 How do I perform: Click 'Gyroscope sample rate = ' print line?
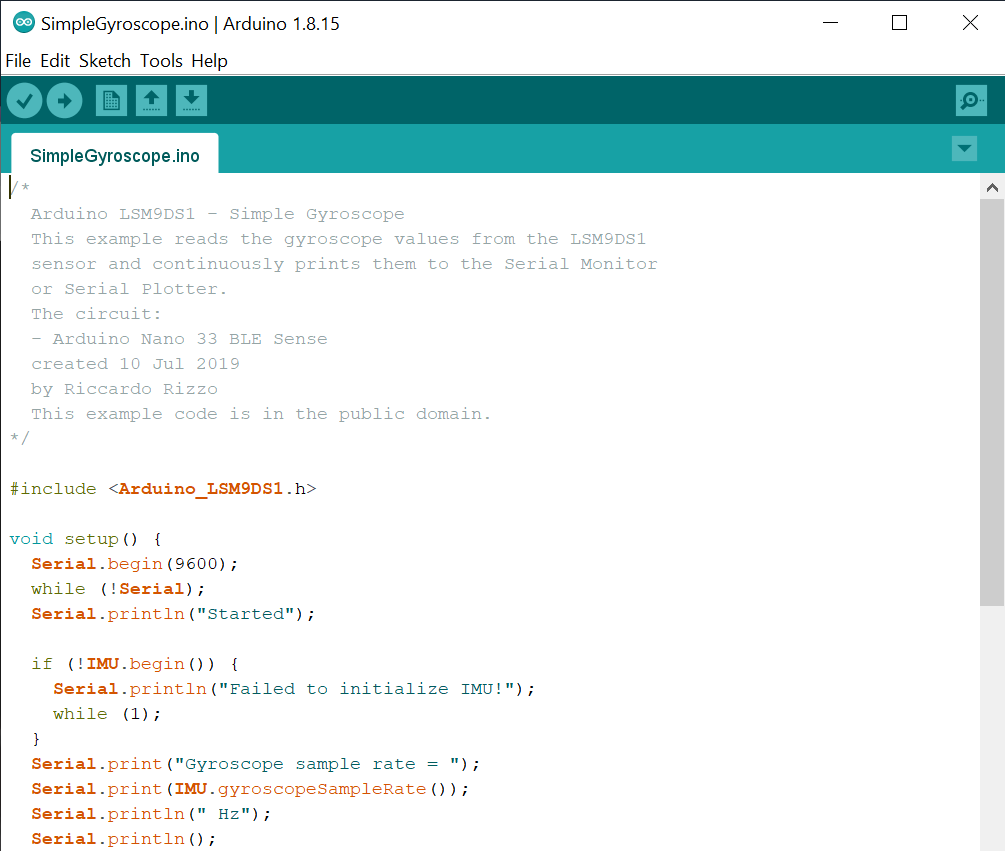click(255, 764)
